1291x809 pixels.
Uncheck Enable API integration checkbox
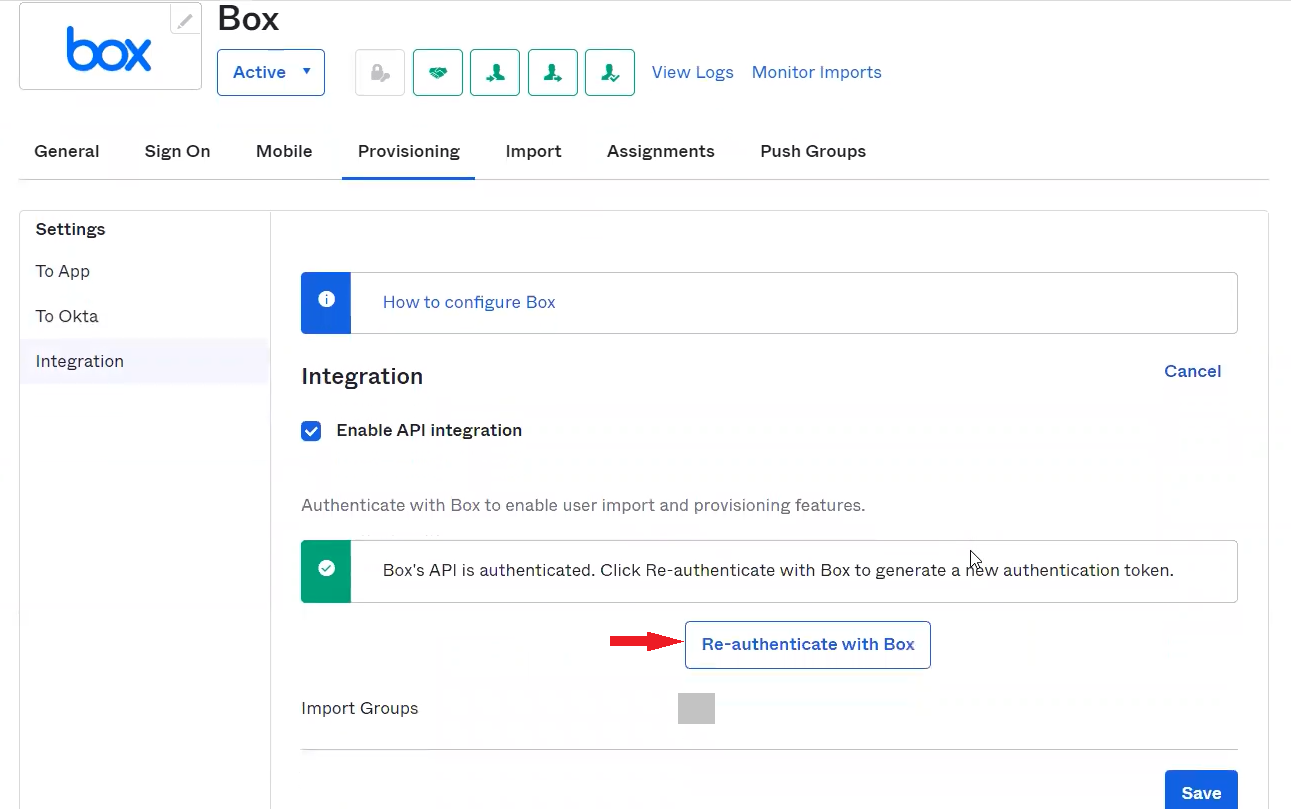coord(311,431)
